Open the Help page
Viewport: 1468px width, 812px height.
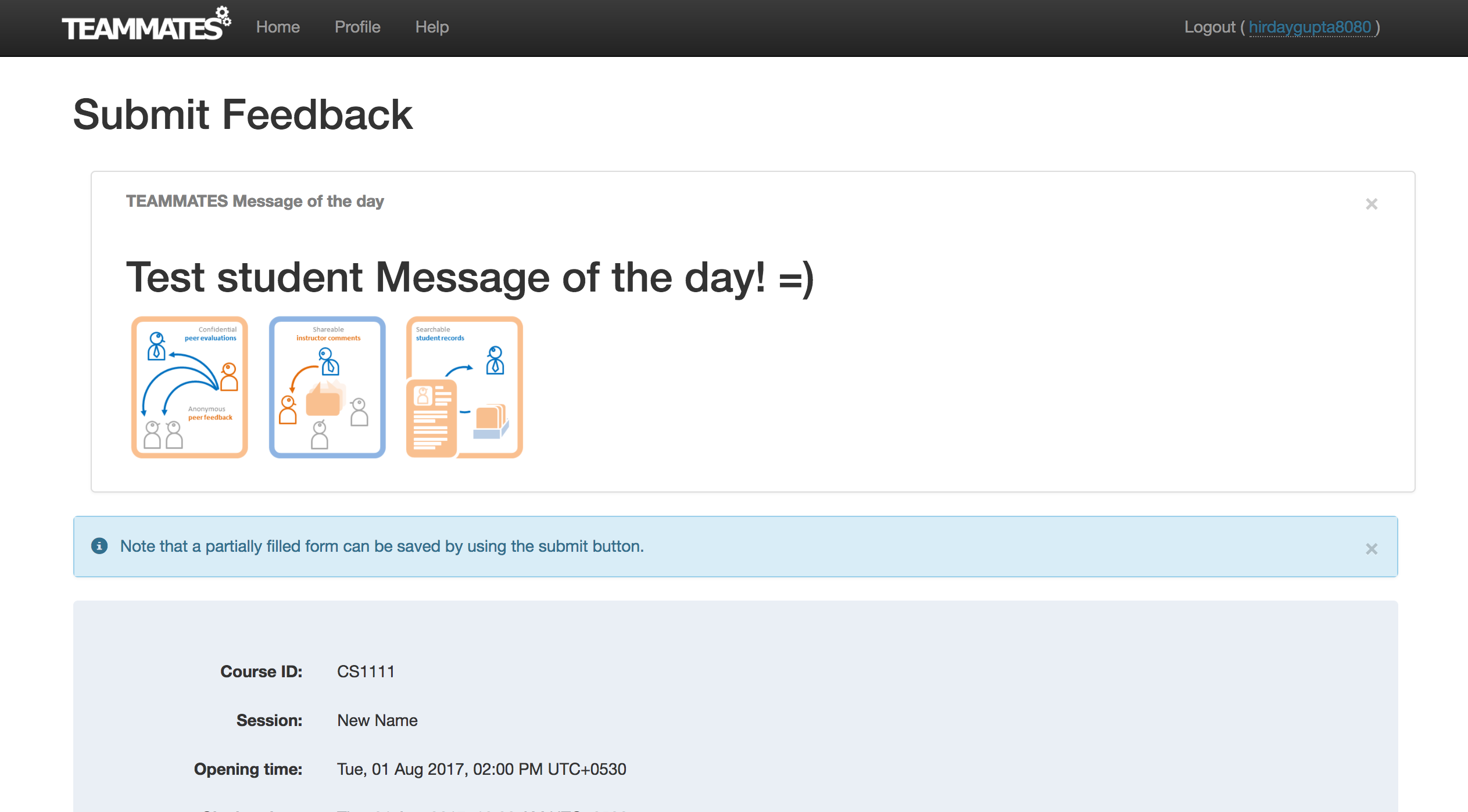[x=432, y=27]
